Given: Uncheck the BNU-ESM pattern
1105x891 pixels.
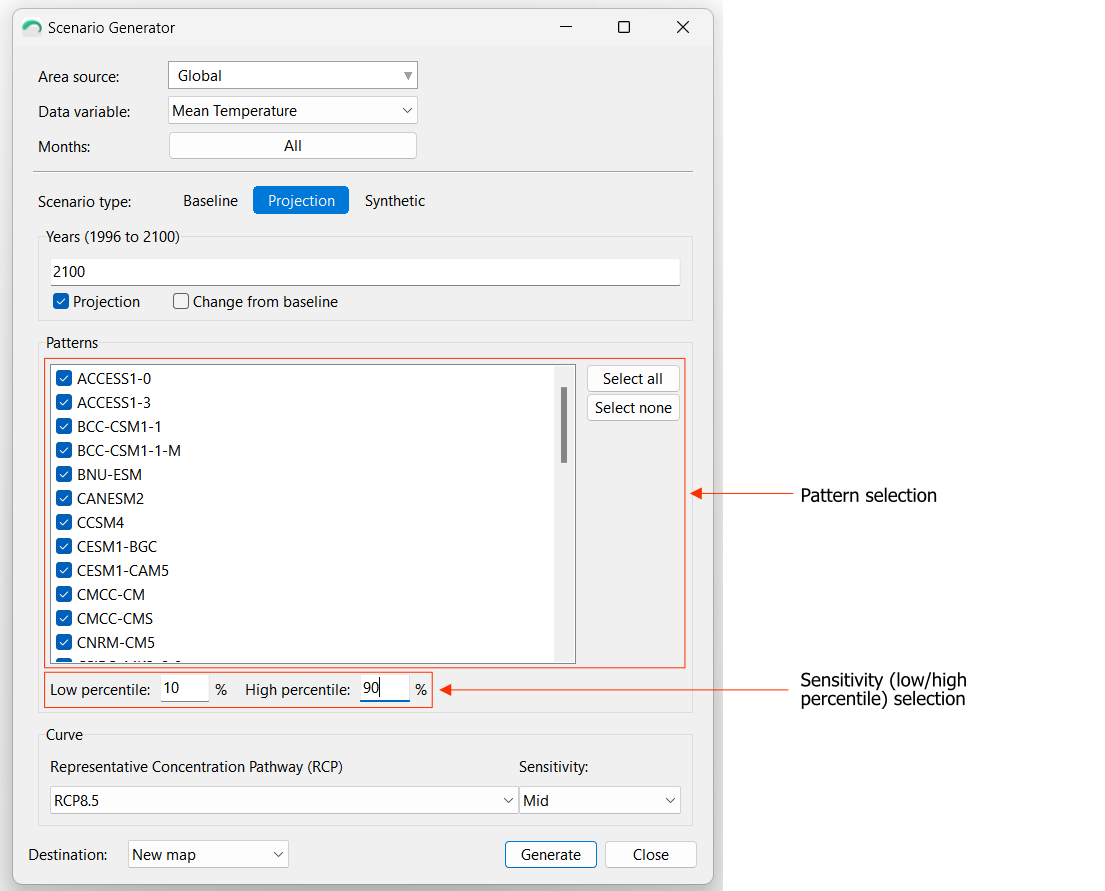Looking at the screenshot, I should [x=64, y=474].
